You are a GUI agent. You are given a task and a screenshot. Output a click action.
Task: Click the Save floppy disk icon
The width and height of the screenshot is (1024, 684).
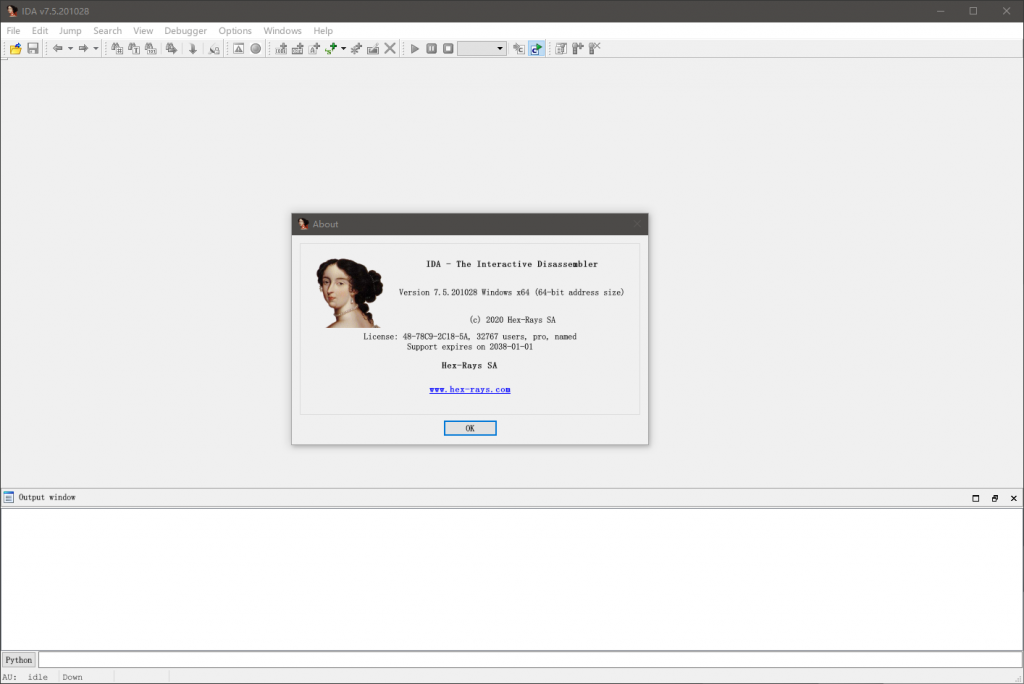33,48
